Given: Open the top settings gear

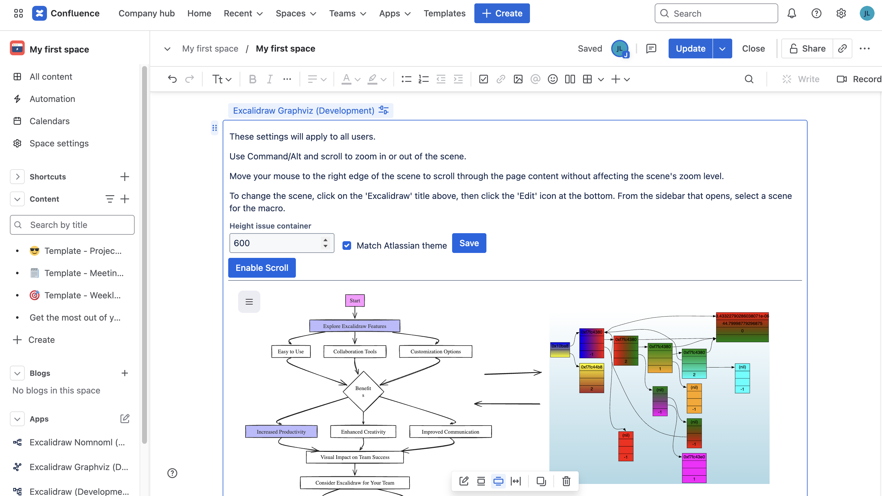Looking at the screenshot, I should click(x=841, y=13).
